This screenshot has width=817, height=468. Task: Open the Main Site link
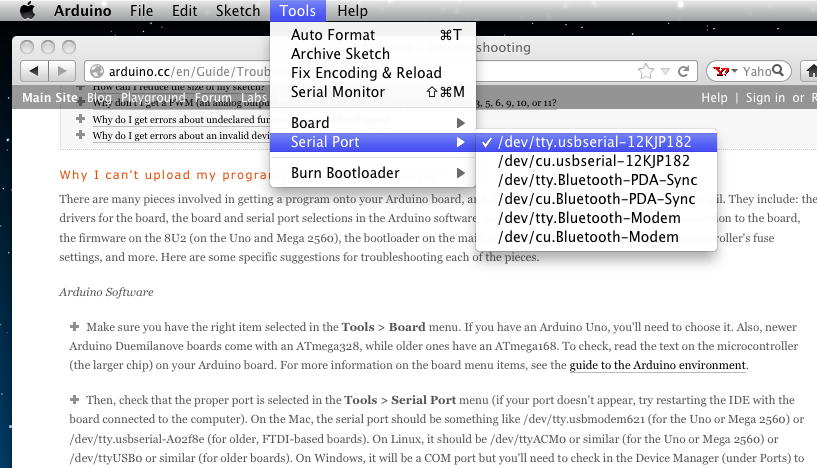tap(49, 98)
